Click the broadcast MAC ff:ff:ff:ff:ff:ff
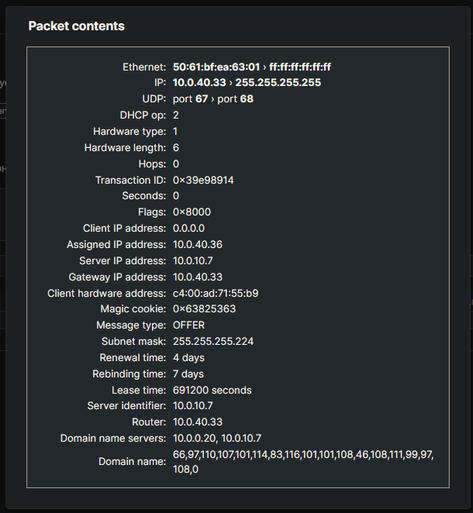Viewport: 473px width, 513px height. [x=300, y=67]
